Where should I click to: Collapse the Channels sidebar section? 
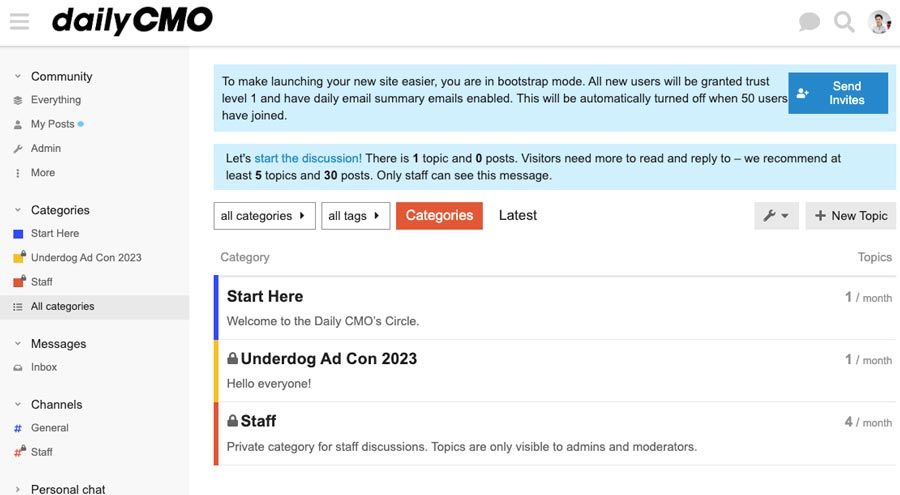click(x=18, y=404)
